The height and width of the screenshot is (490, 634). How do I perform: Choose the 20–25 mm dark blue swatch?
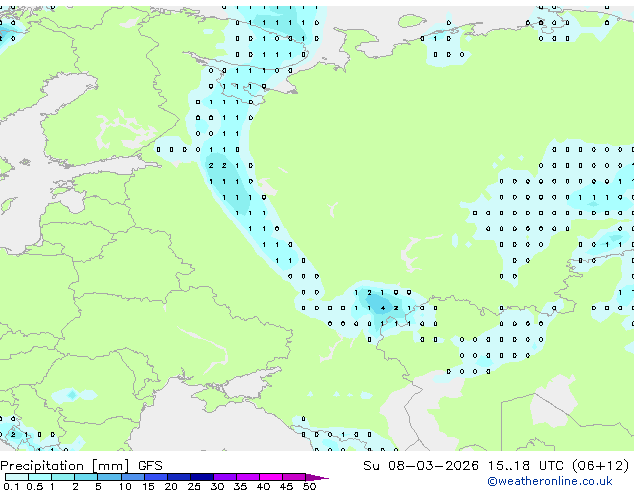pos(178,477)
